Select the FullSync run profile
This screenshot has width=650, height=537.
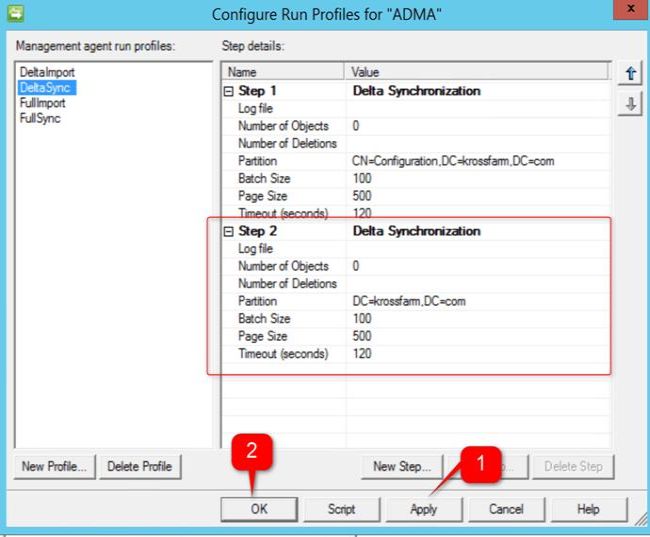[x=40, y=118]
